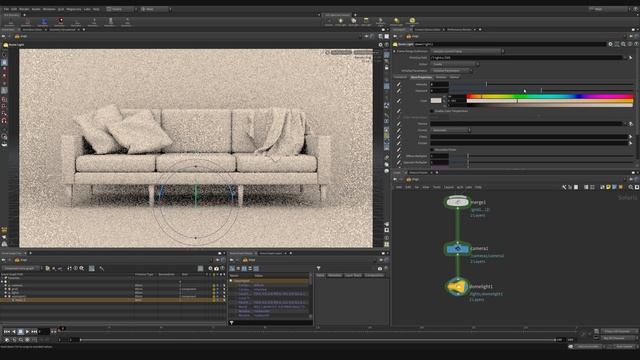
Task: Click the stop playback button
Action: tap(20, 331)
